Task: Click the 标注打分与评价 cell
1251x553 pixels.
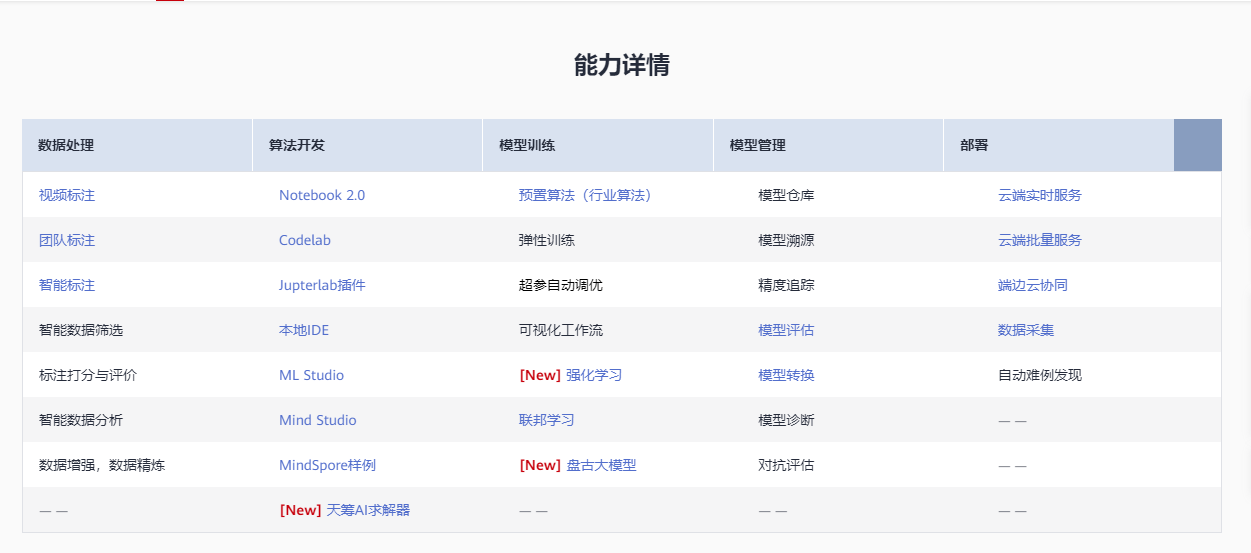Action: coord(88,375)
